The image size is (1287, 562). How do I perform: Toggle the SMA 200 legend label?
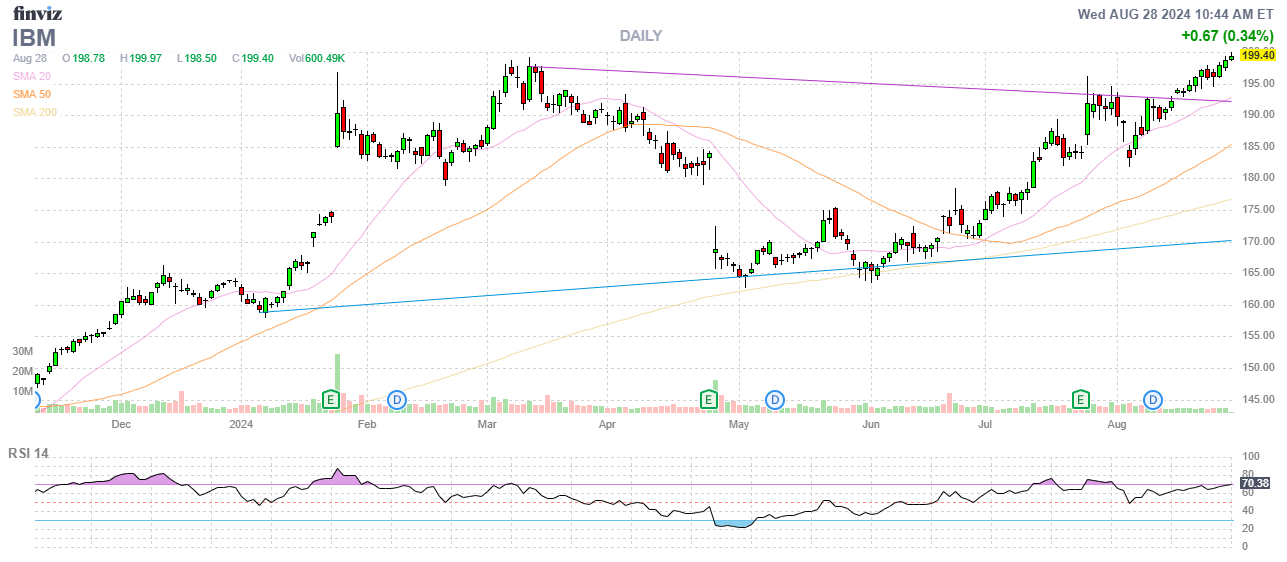pyautogui.click(x=35, y=112)
